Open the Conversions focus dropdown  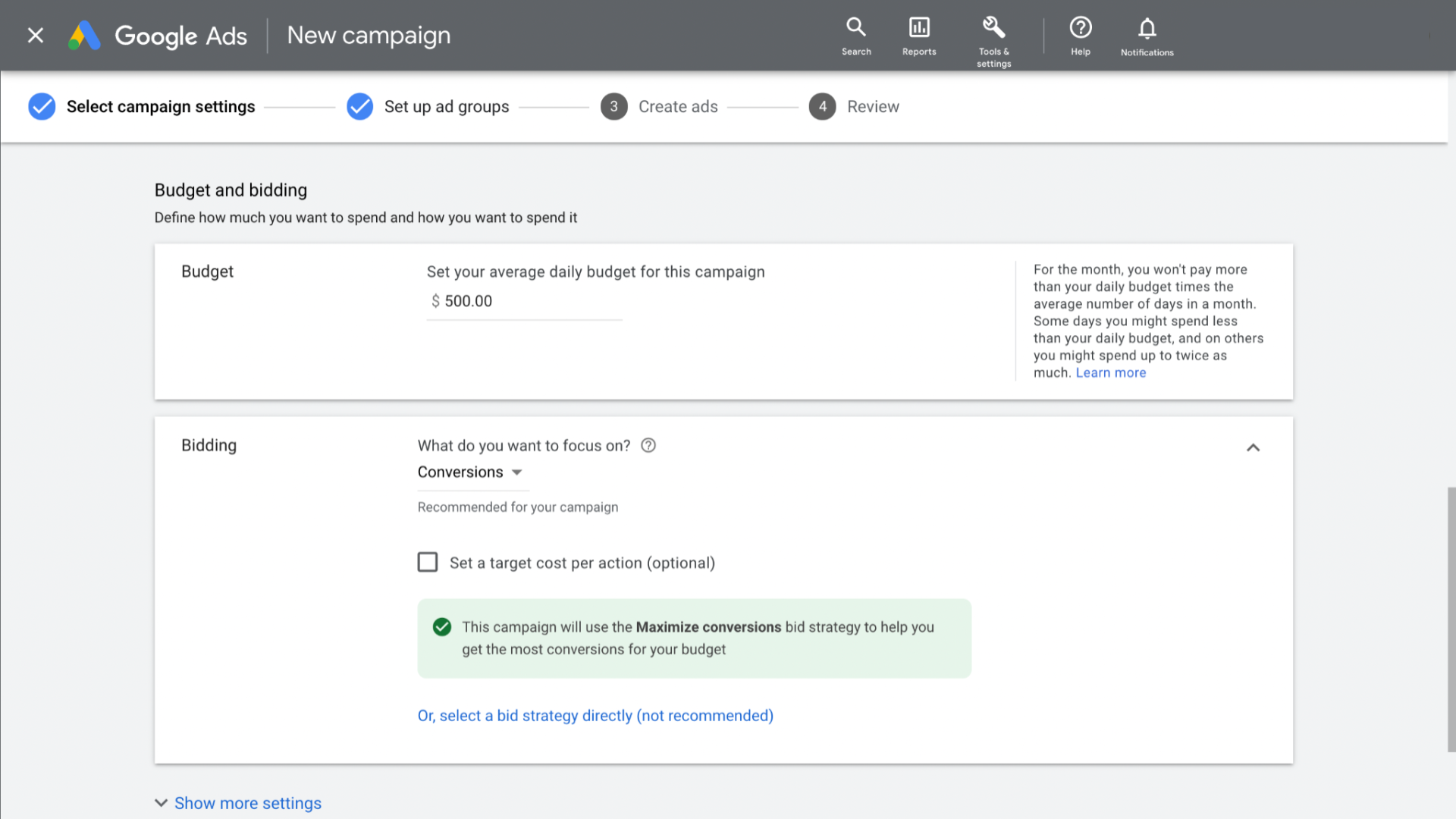point(470,472)
